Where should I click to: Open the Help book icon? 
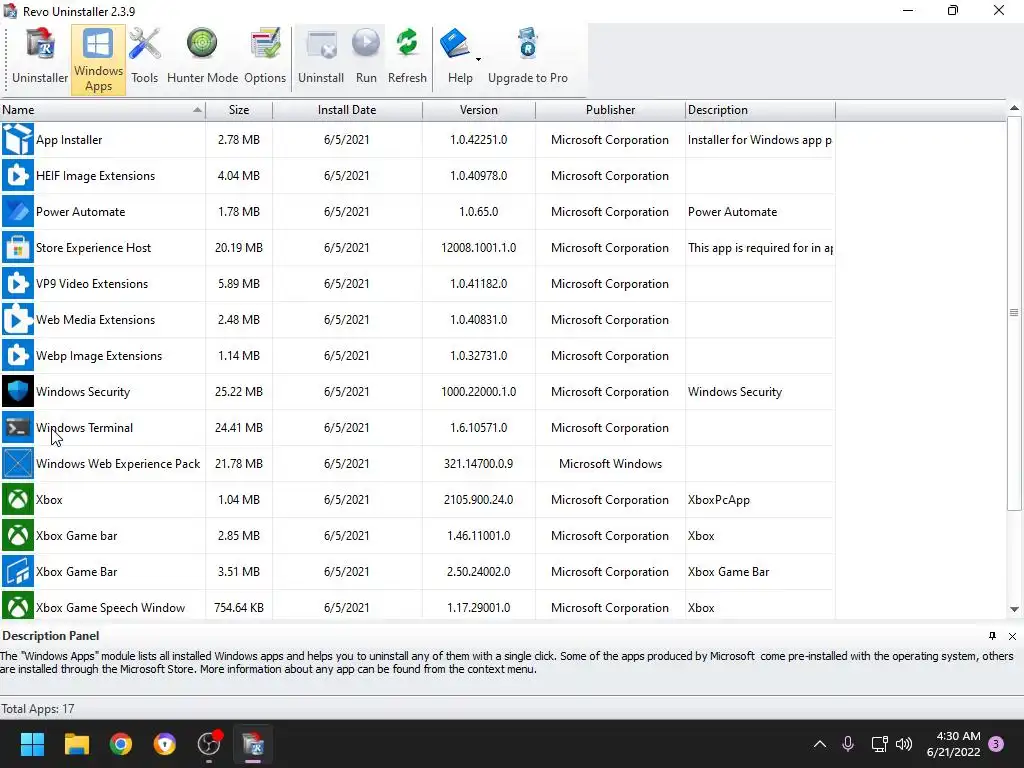tap(455, 44)
